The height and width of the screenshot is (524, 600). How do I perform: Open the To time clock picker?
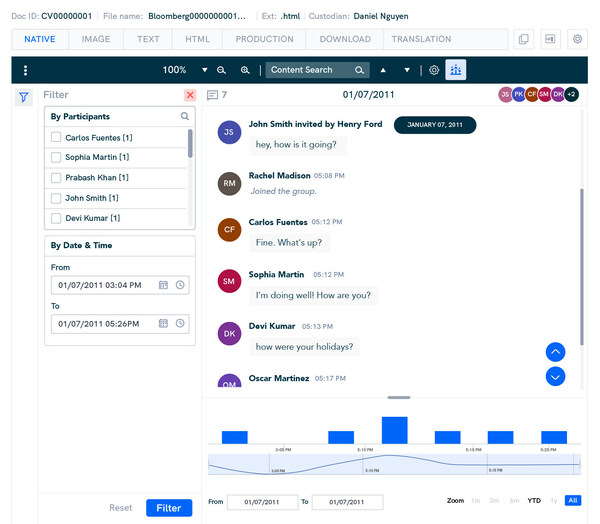click(180, 323)
